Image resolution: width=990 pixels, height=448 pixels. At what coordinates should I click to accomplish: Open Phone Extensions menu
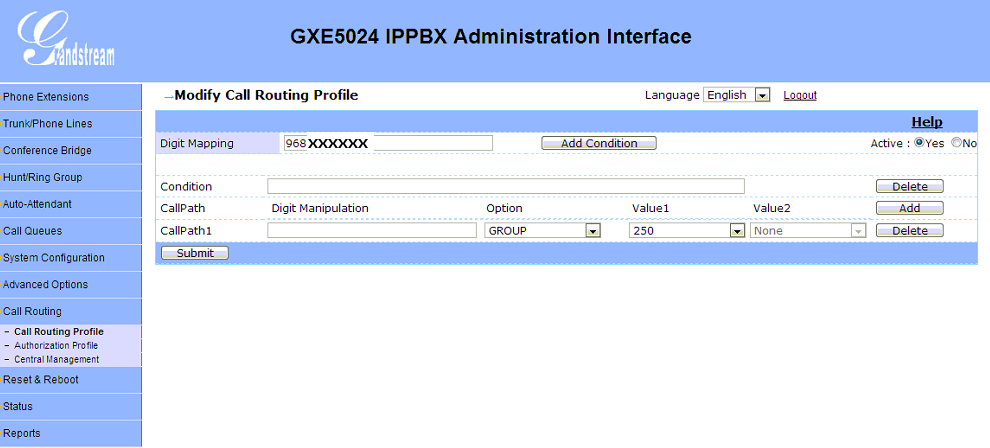70,97
